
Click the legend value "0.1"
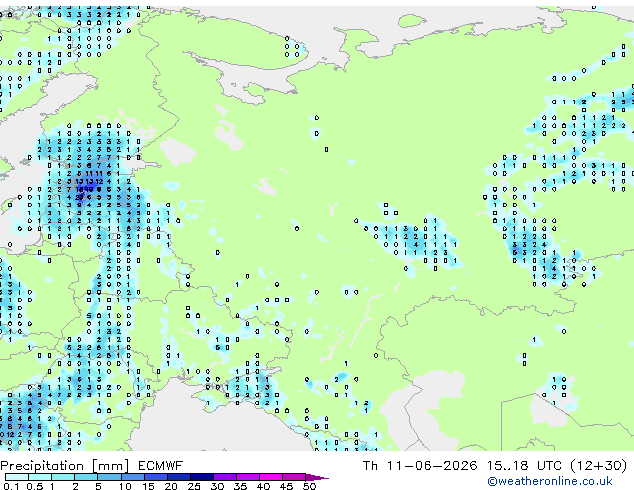[11, 486]
